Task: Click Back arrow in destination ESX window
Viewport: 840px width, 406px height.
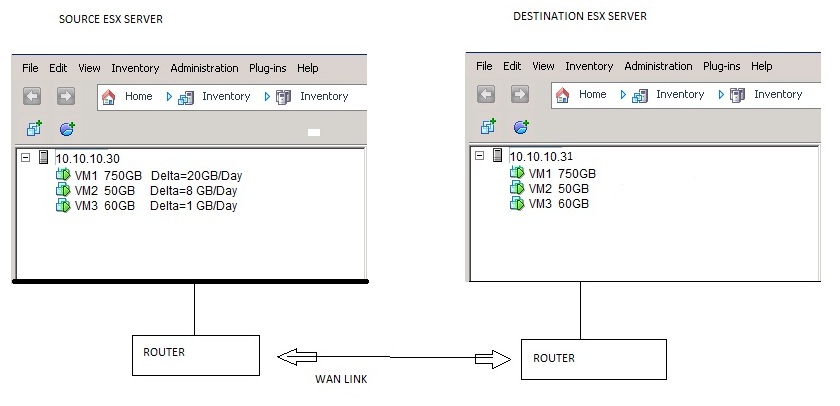Action: point(486,94)
